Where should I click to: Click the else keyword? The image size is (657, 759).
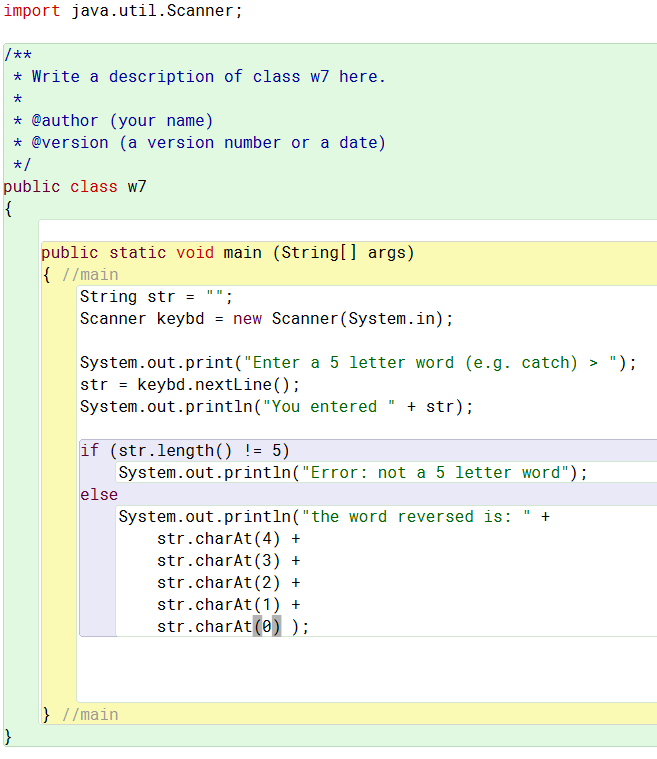[x=99, y=495]
